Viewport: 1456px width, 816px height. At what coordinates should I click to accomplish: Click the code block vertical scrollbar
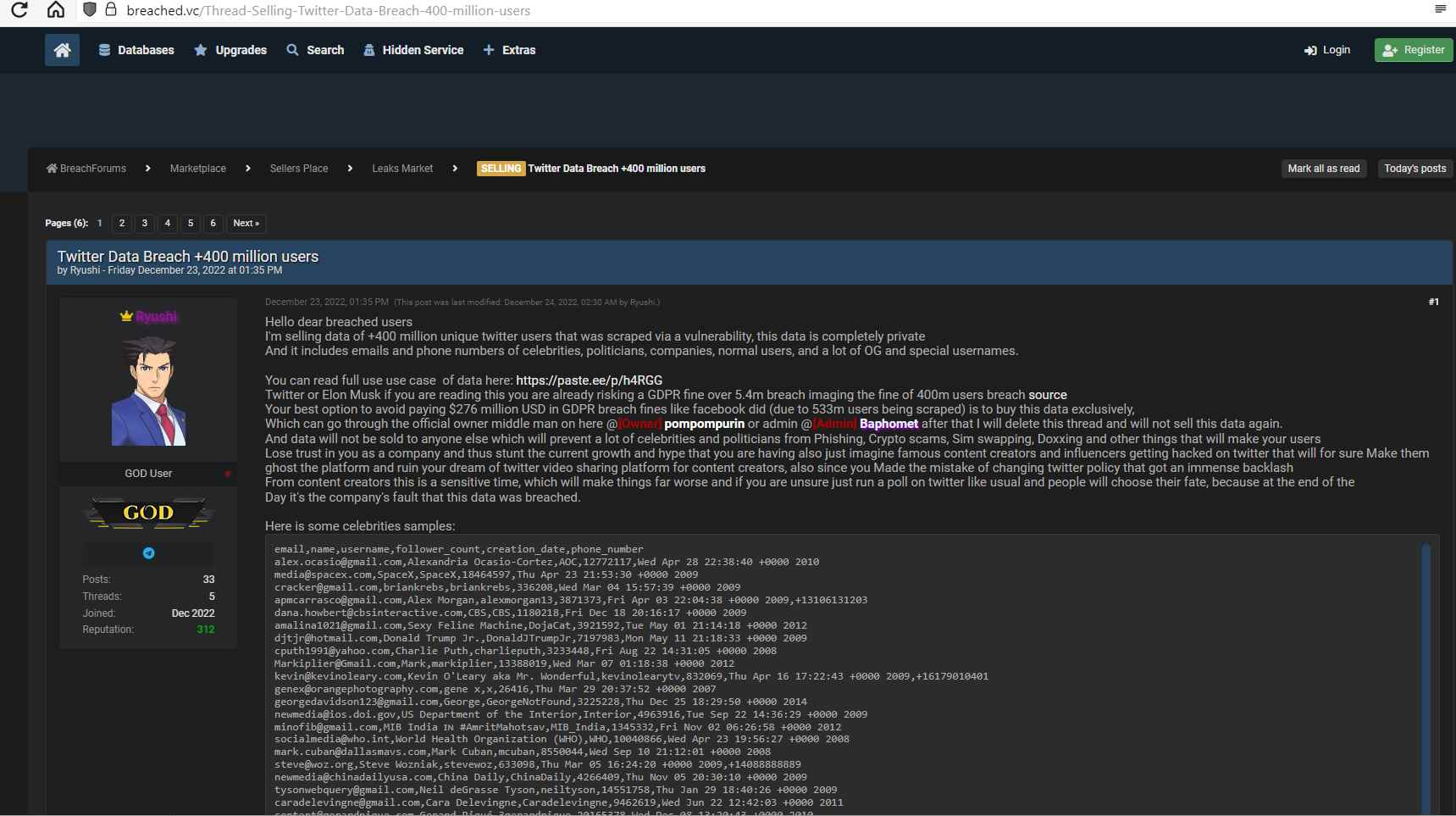(x=1426, y=678)
